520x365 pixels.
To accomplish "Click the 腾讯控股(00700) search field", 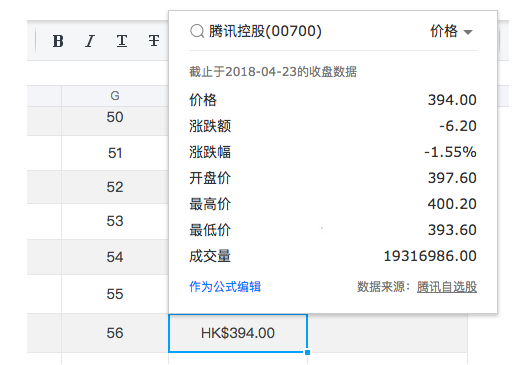I will 265,31.
